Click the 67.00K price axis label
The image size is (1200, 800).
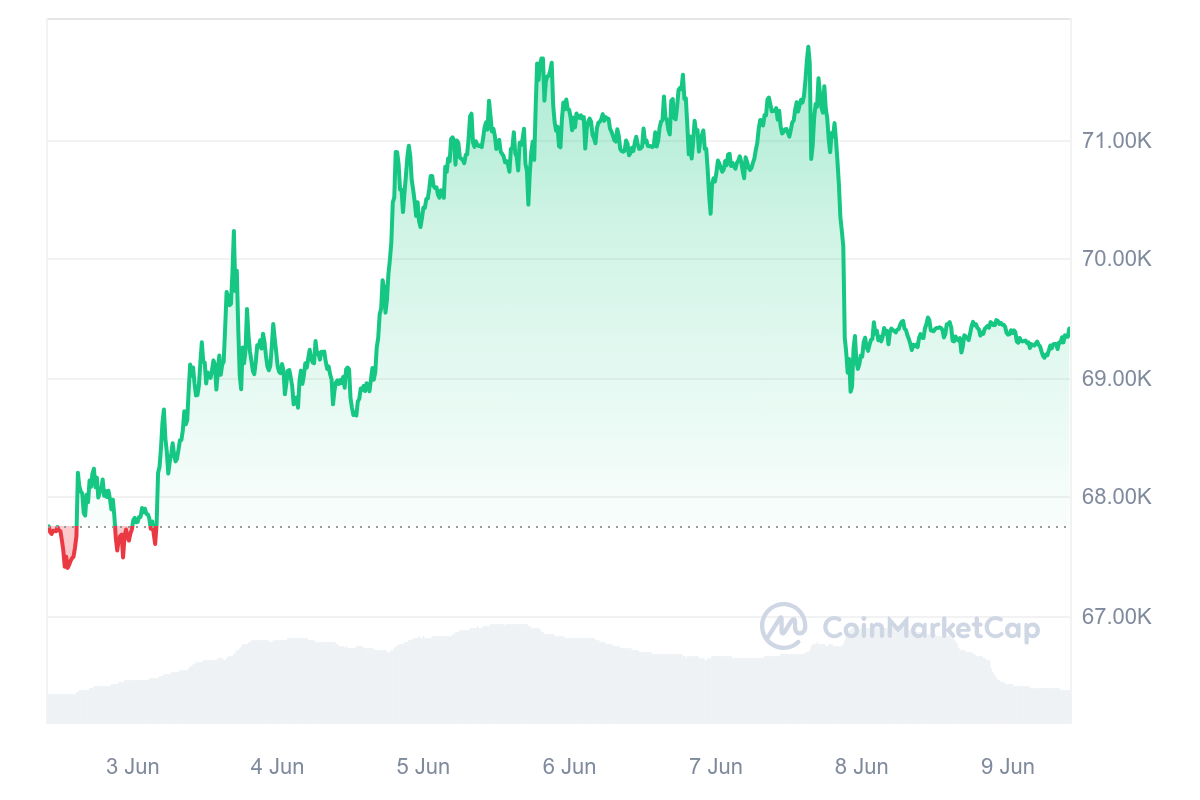point(1117,617)
